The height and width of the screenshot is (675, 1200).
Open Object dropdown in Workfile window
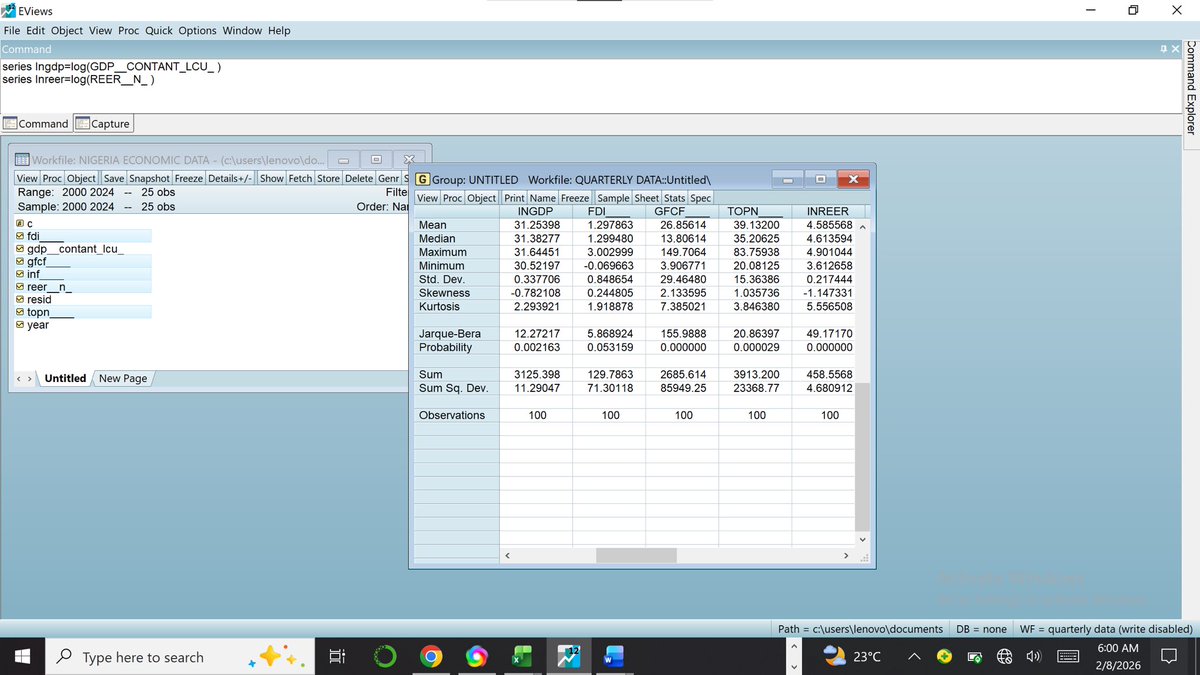[x=82, y=178]
